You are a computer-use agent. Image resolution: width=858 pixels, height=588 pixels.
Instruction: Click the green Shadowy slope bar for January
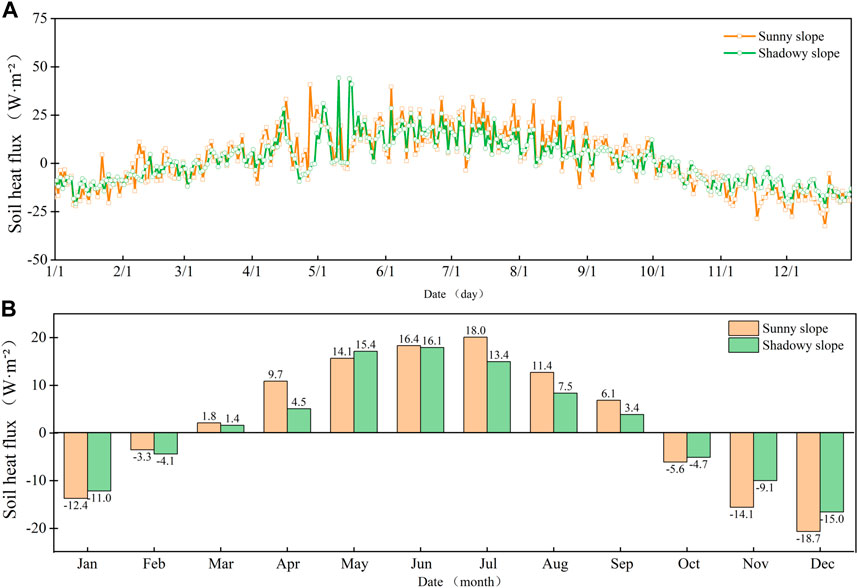(99, 462)
